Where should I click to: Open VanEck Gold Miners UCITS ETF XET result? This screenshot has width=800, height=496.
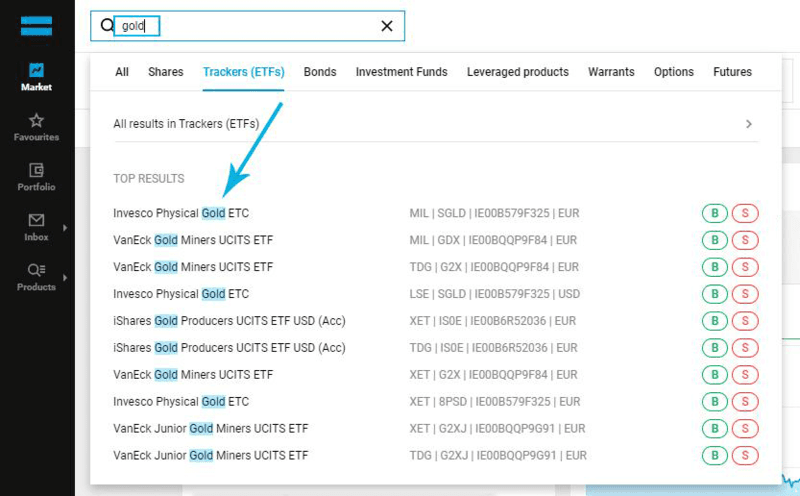coord(193,375)
